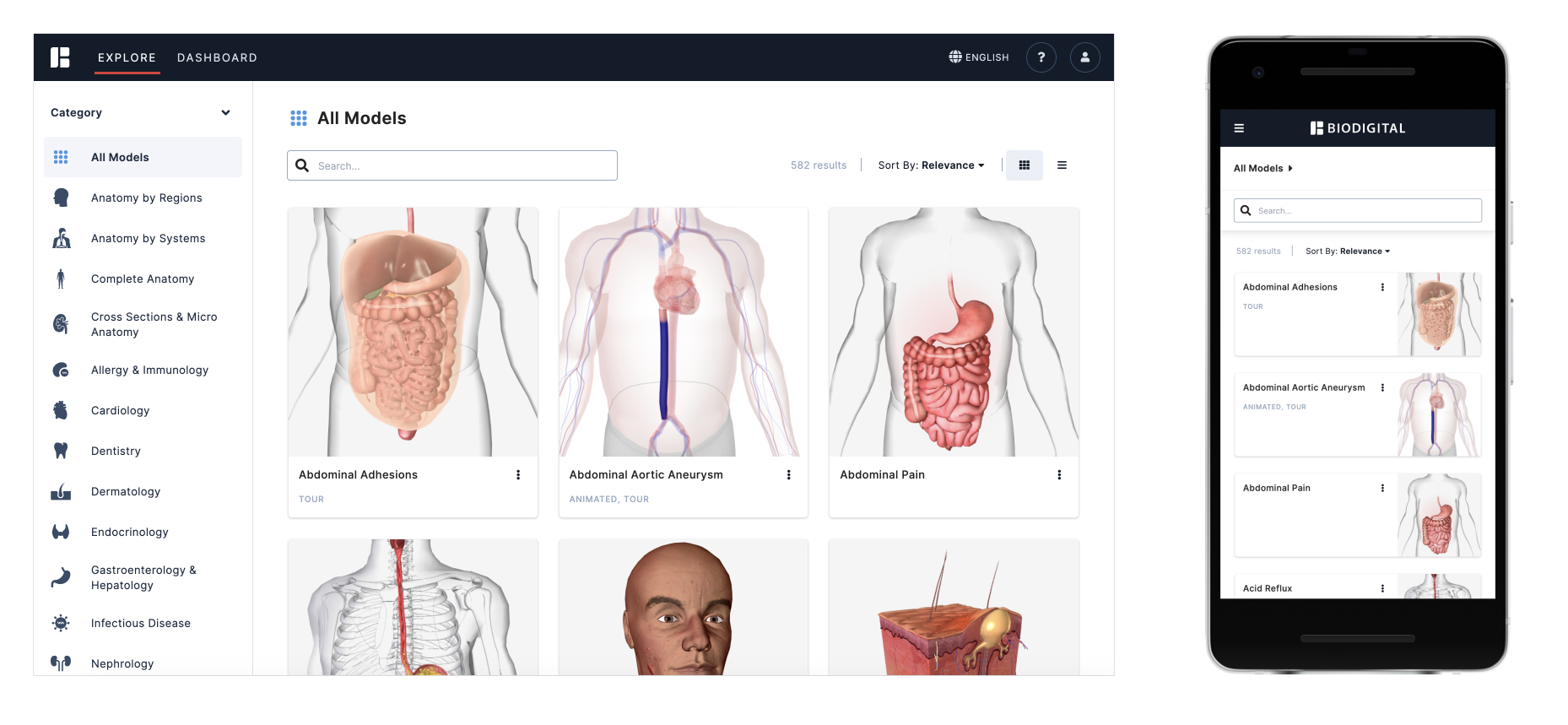Click the Dermatology icon
Image resolution: width=1568 pixels, height=725 pixels.
tap(61, 491)
